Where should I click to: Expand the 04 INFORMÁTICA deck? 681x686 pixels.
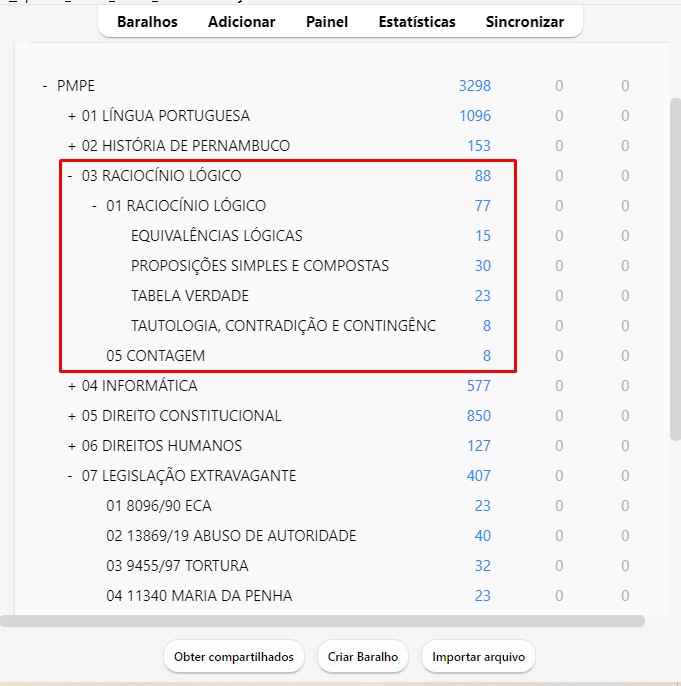point(72,386)
